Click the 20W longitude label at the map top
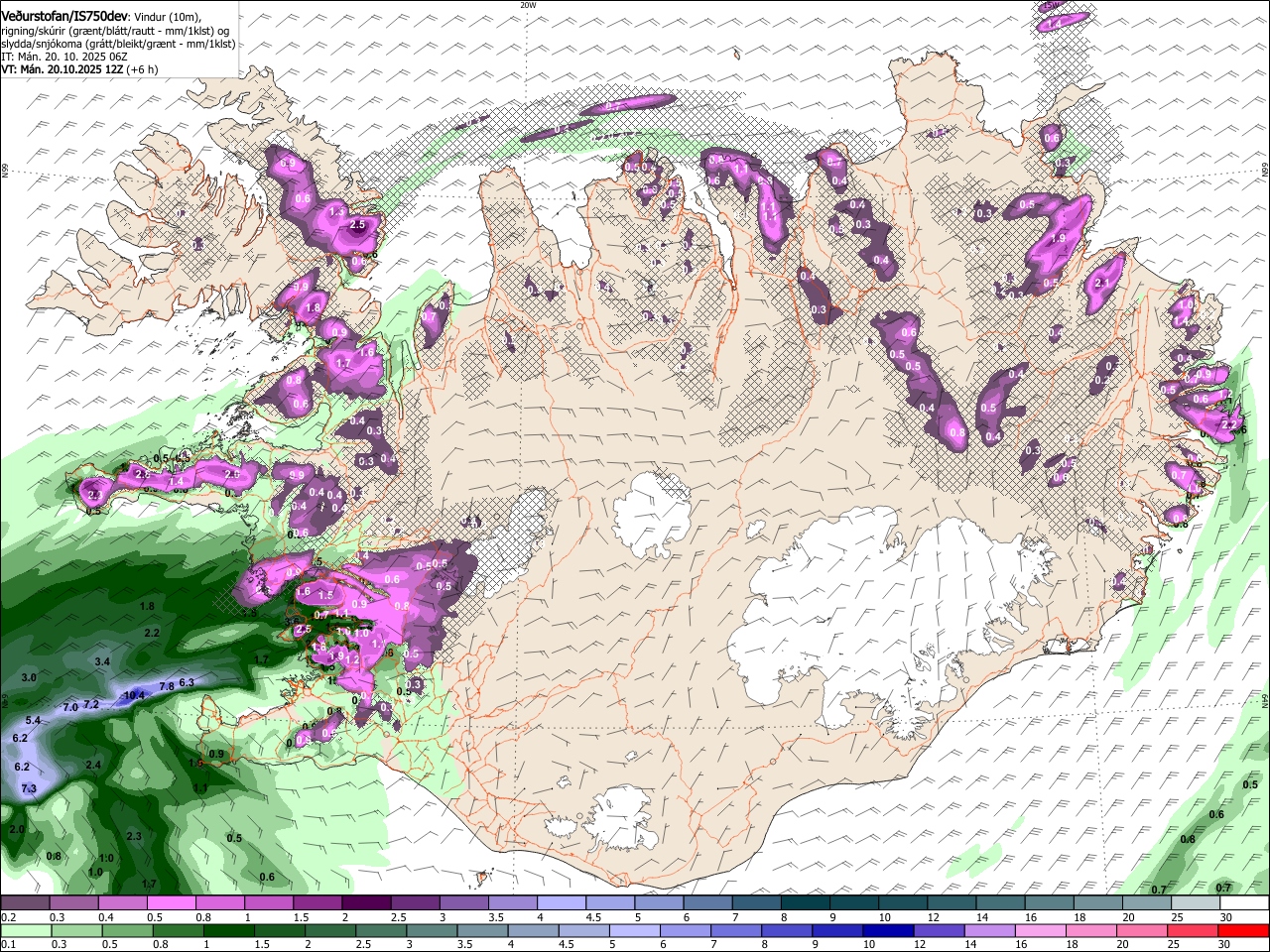 click(528, 5)
